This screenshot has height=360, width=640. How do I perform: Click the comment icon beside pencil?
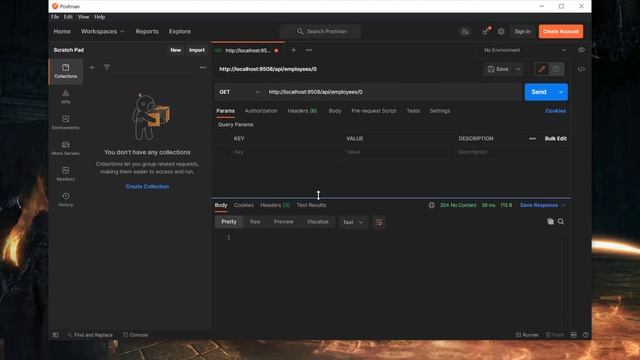(x=556, y=69)
